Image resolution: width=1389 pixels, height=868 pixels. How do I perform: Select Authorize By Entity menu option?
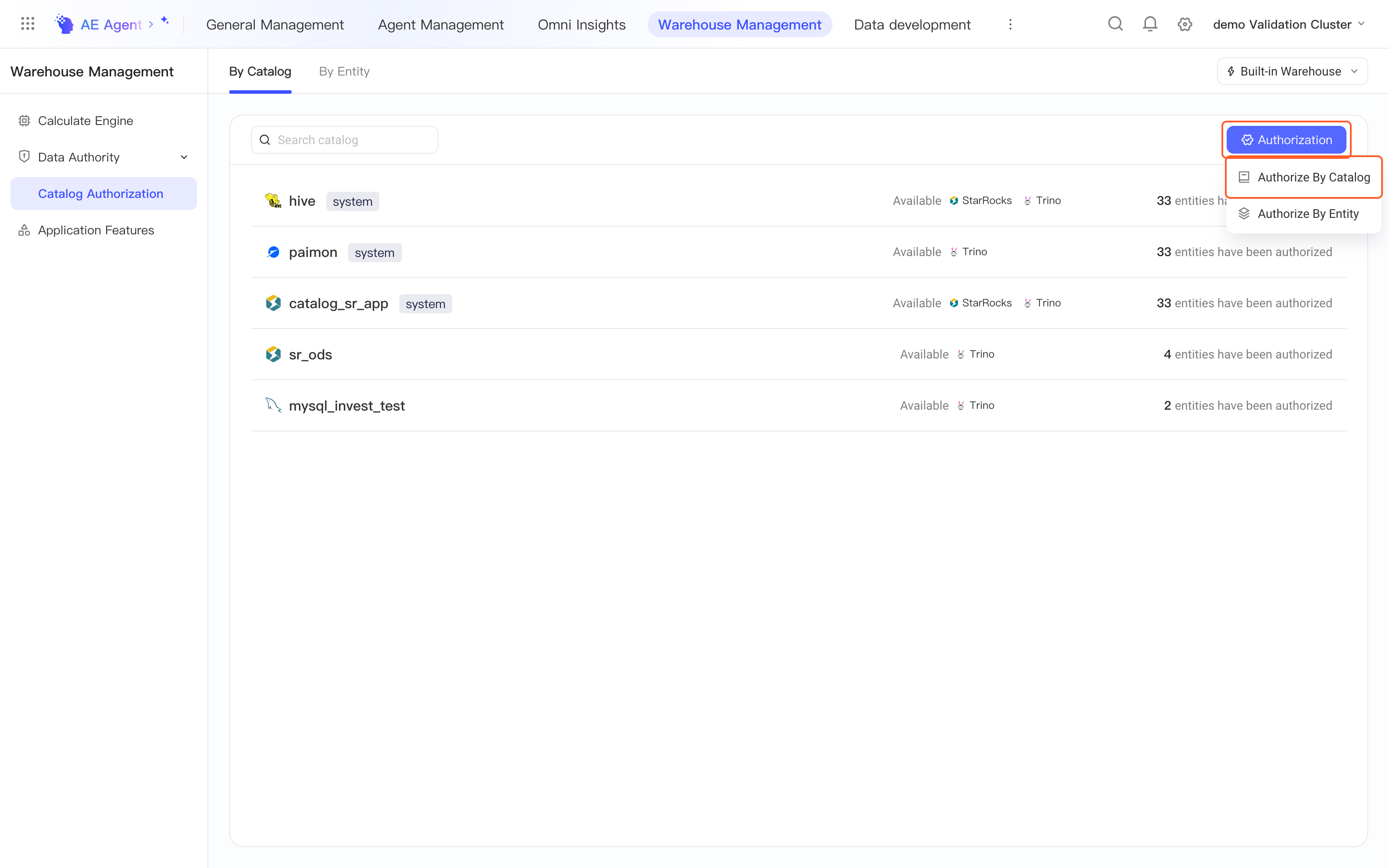click(x=1303, y=214)
